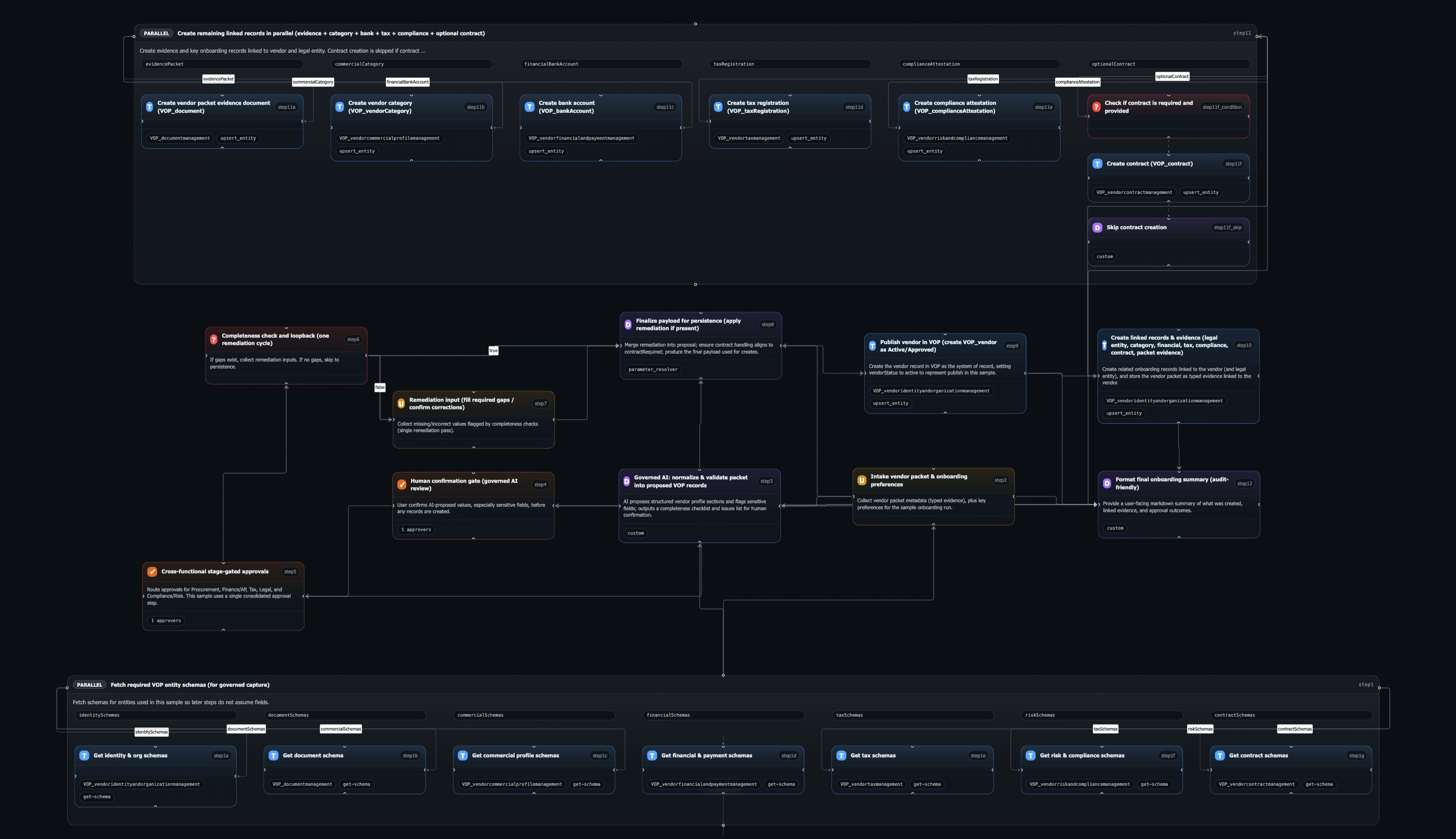Click the D icon on 'Format final onboarding summary' node

point(1106,483)
